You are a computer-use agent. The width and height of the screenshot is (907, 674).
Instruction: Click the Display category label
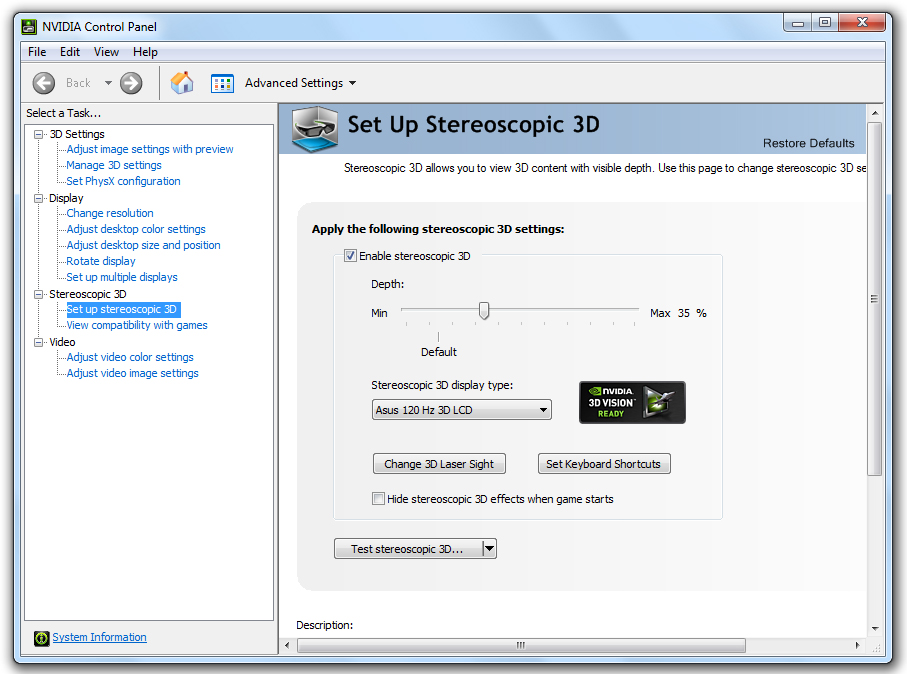pyautogui.click(x=67, y=198)
